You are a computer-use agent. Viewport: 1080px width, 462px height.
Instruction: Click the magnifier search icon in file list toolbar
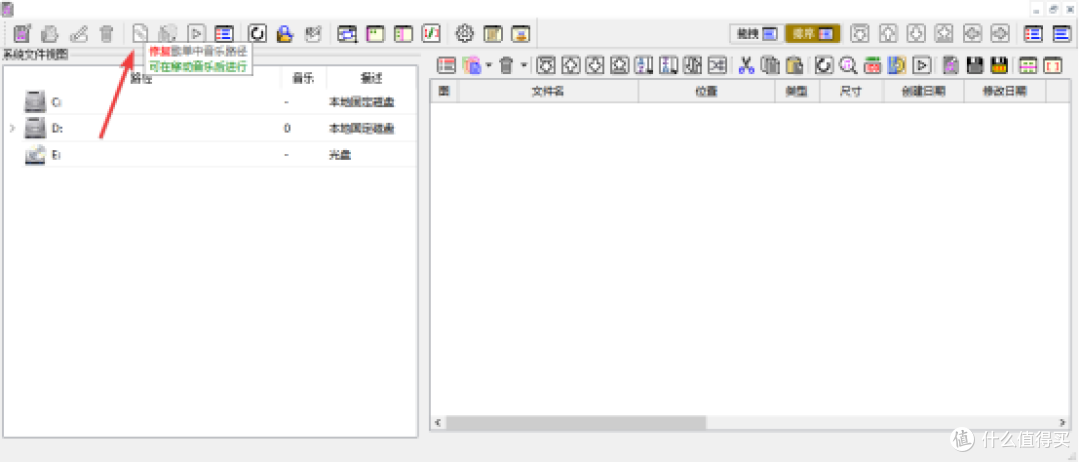click(x=848, y=65)
